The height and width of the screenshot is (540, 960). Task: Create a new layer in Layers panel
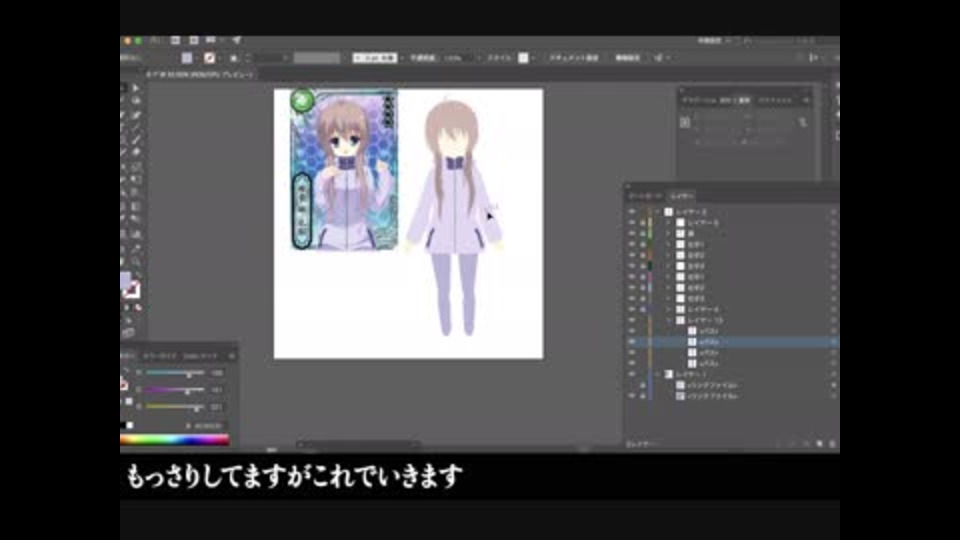click(819, 444)
